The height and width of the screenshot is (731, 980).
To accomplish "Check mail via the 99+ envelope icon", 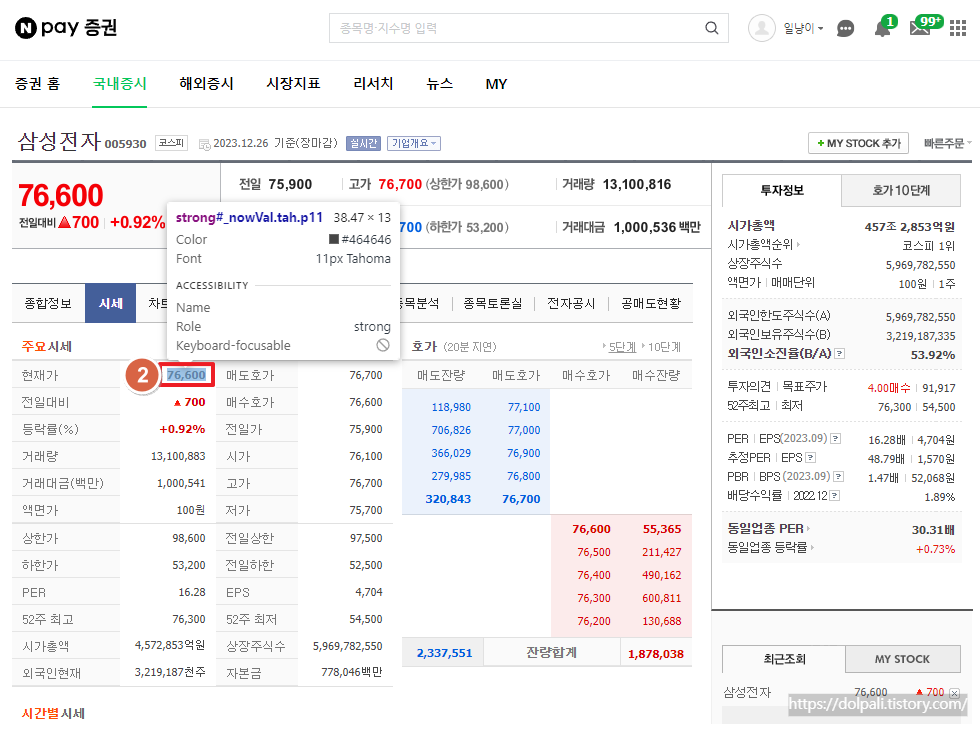I will [922, 29].
